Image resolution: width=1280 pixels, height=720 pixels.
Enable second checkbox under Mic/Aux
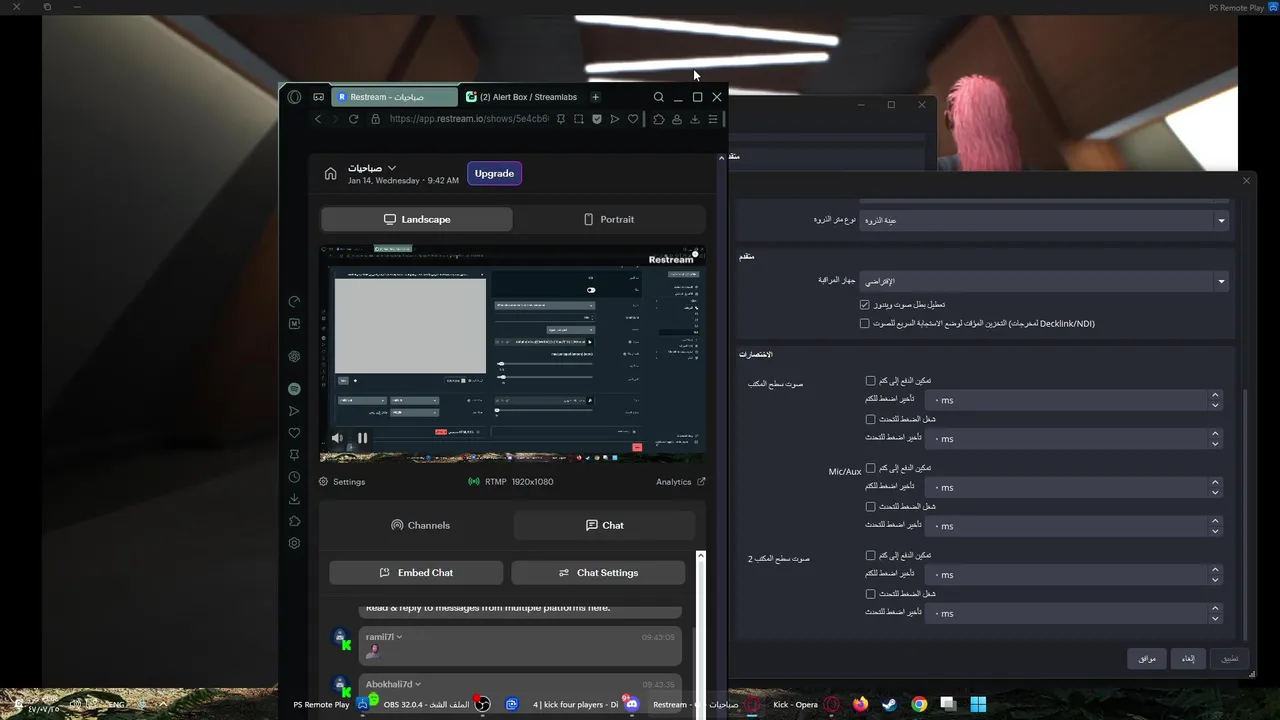click(870, 506)
